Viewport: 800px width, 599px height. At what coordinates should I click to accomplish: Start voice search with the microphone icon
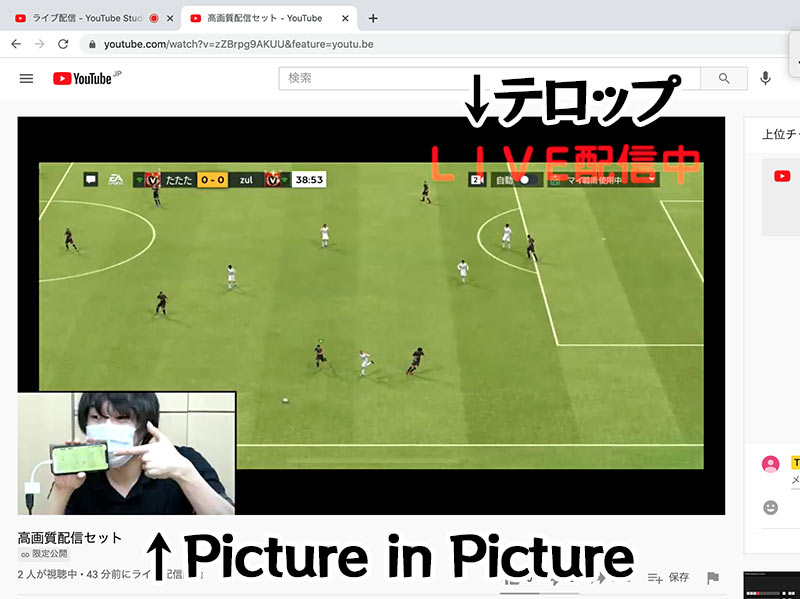tap(765, 78)
